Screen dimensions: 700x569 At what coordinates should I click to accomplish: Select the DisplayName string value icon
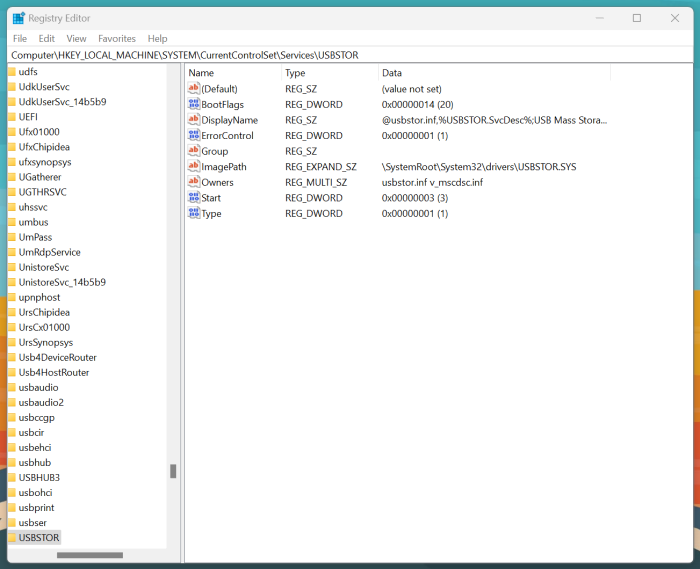tap(193, 120)
